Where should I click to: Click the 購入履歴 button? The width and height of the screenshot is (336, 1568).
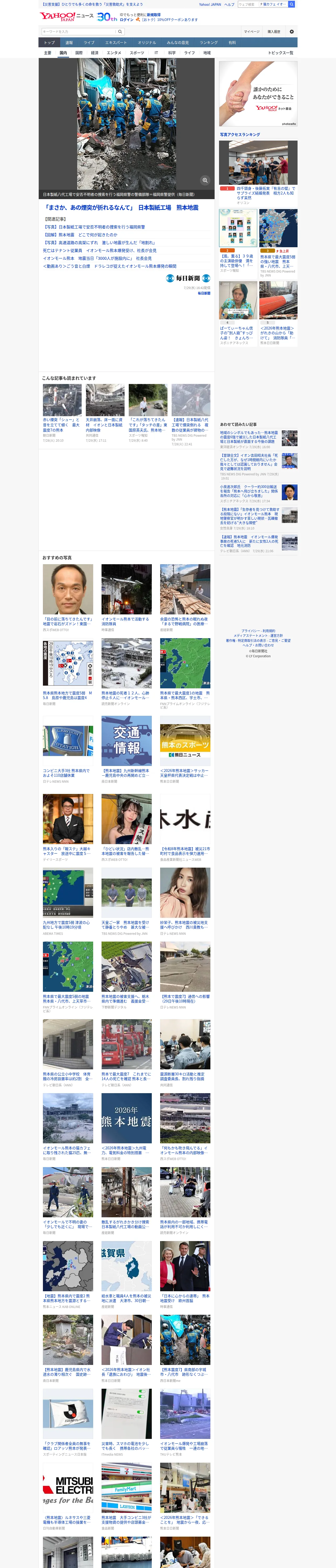coord(274,32)
